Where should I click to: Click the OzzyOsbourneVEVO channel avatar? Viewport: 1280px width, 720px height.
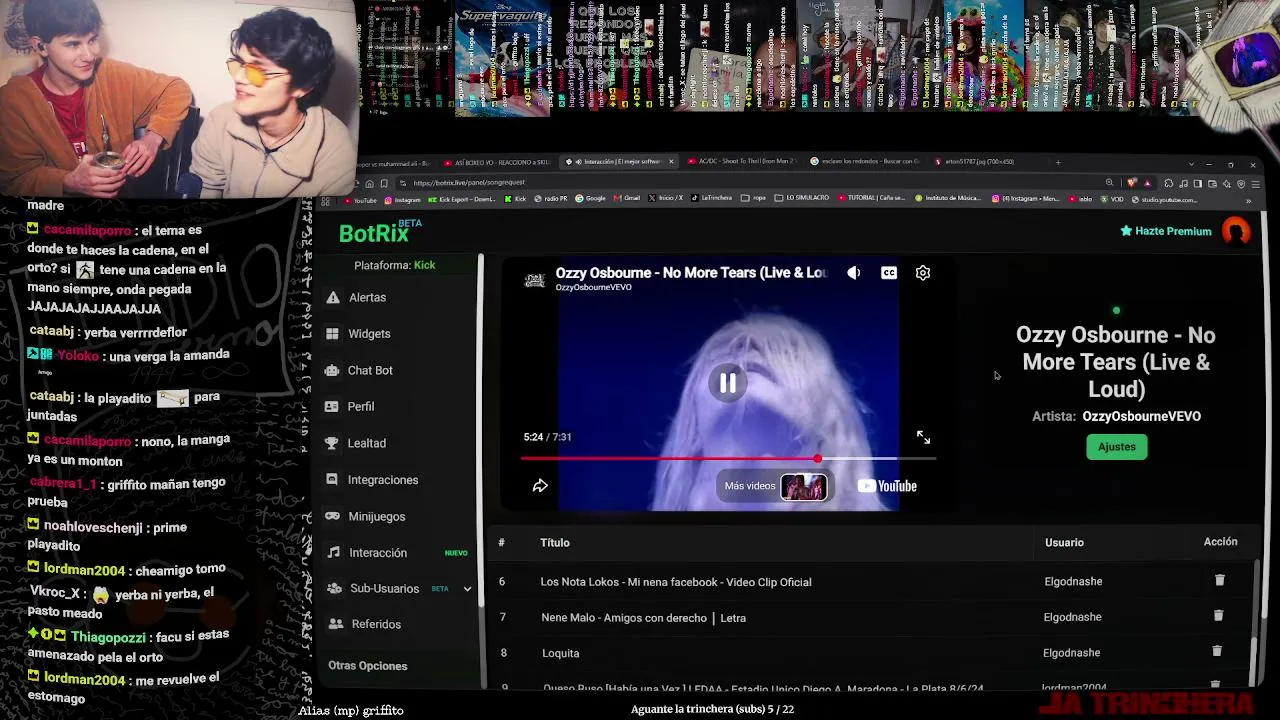click(535, 279)
